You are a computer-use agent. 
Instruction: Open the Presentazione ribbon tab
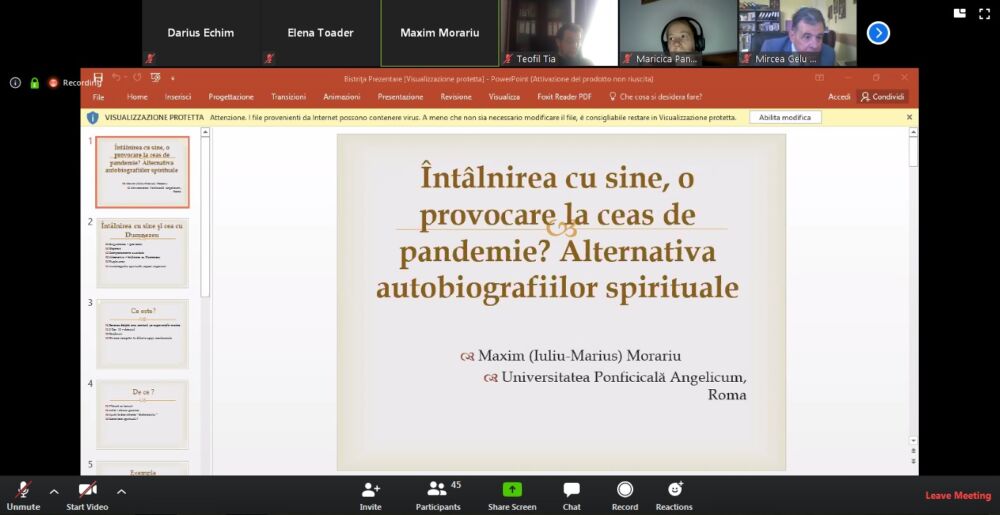click(x=401, y=97)
